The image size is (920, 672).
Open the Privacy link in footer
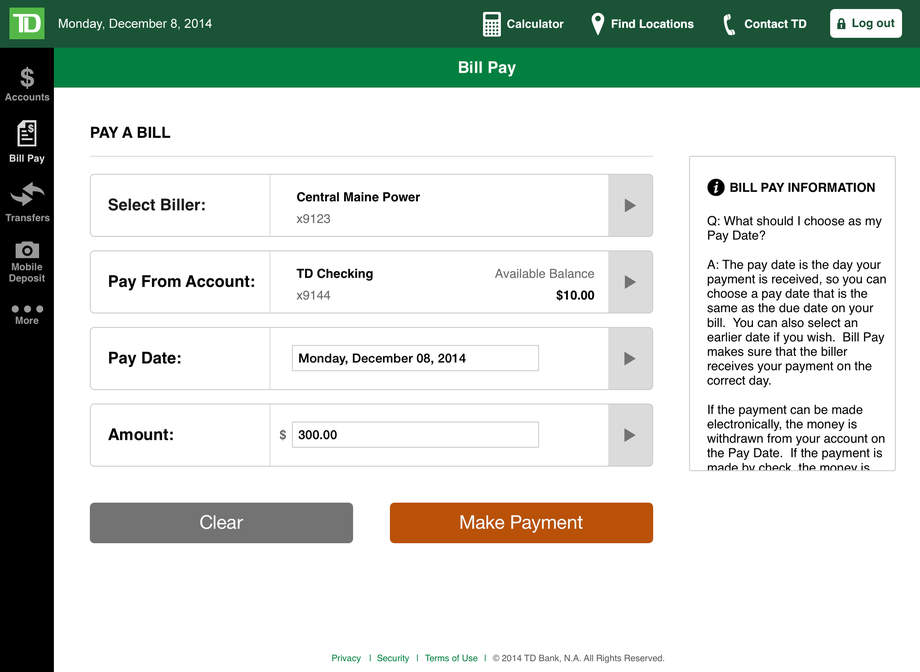point(346,658)
